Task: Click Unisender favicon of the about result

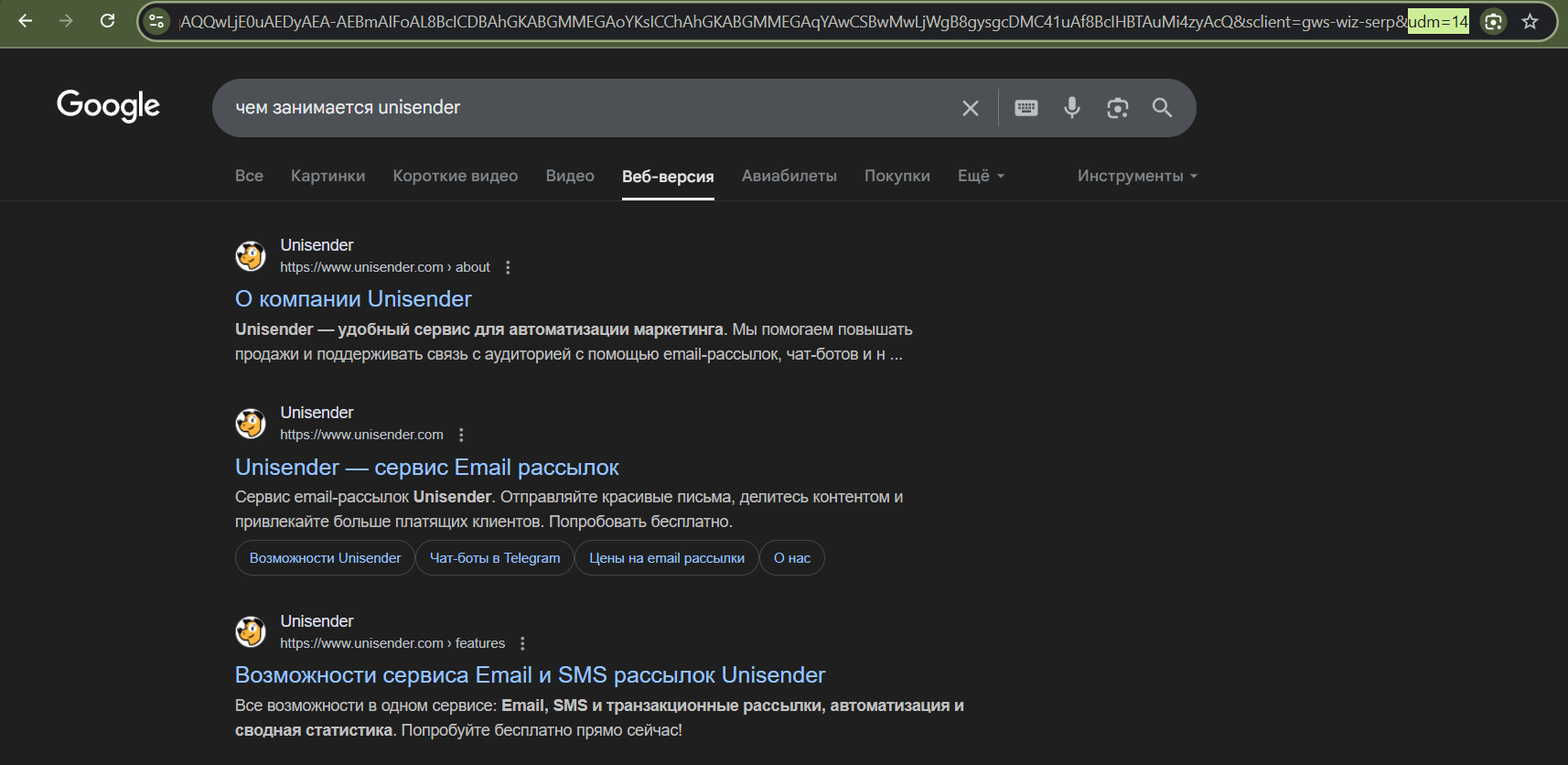Action: point(251,256)
